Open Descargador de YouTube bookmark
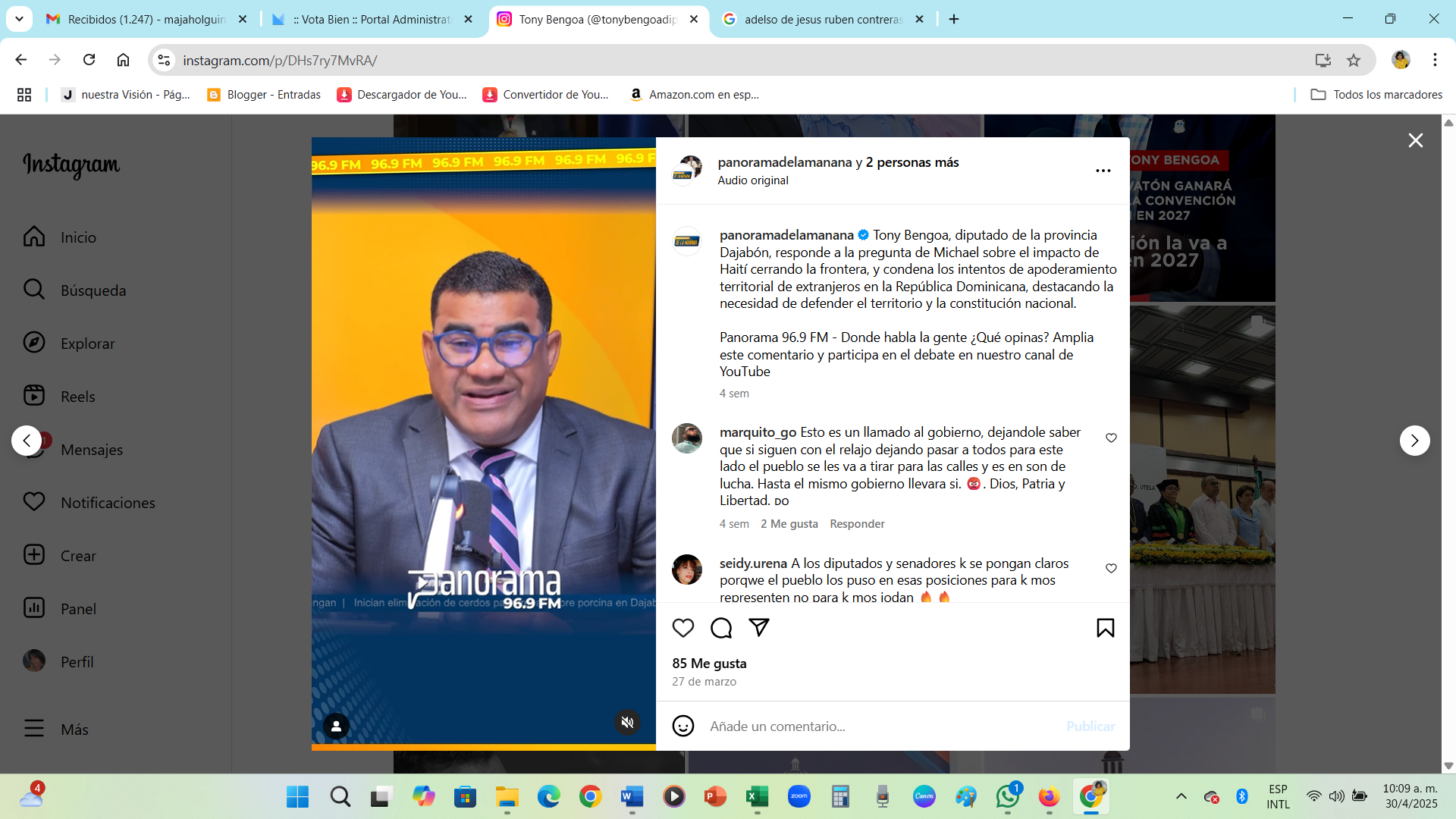This screenshot has height=819, width=1456. tap(402, 95)
